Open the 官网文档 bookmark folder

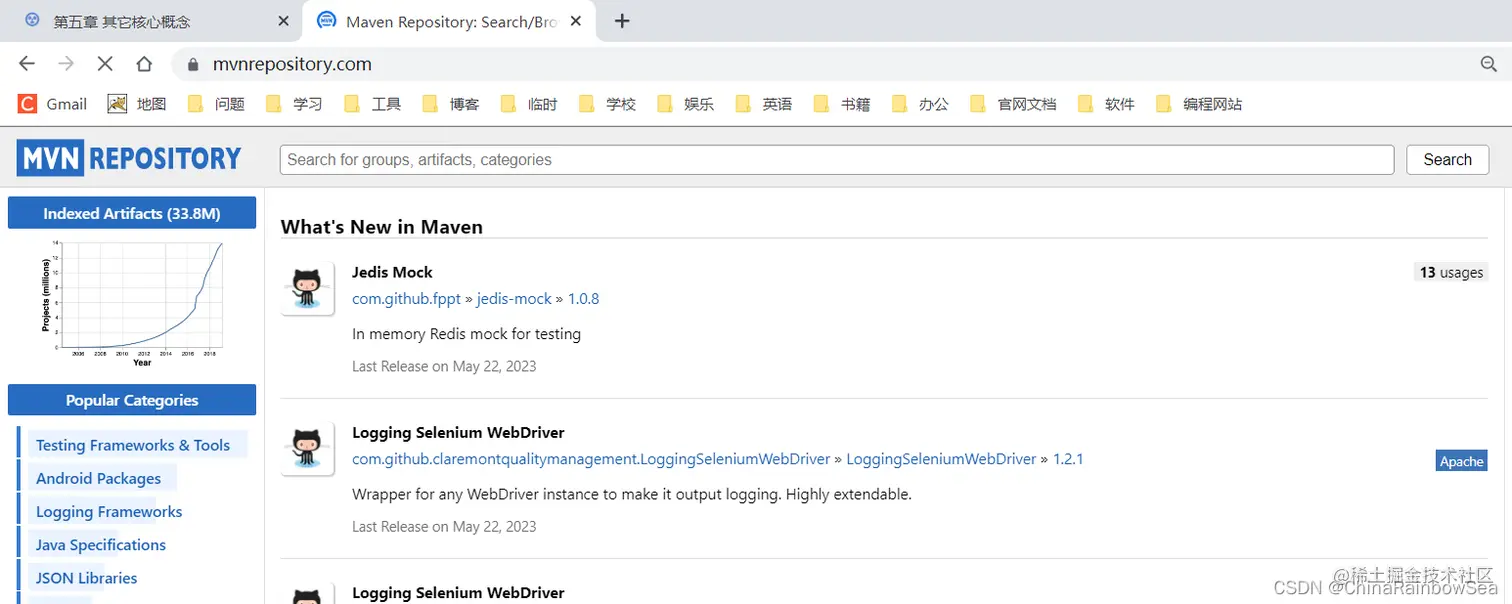pyautogui.click(x=1013, y=104)
